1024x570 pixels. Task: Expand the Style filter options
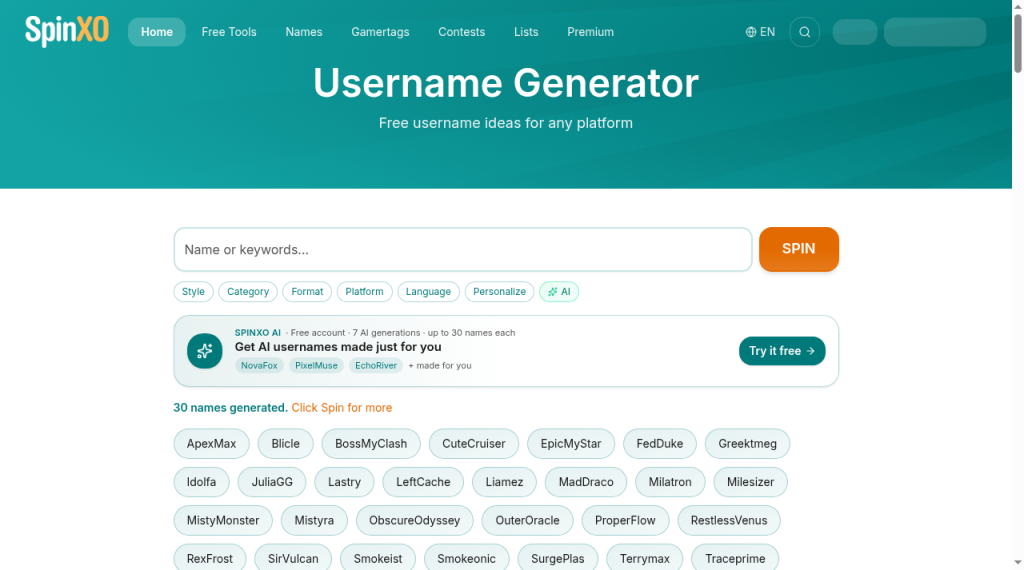tap(193, 292)
